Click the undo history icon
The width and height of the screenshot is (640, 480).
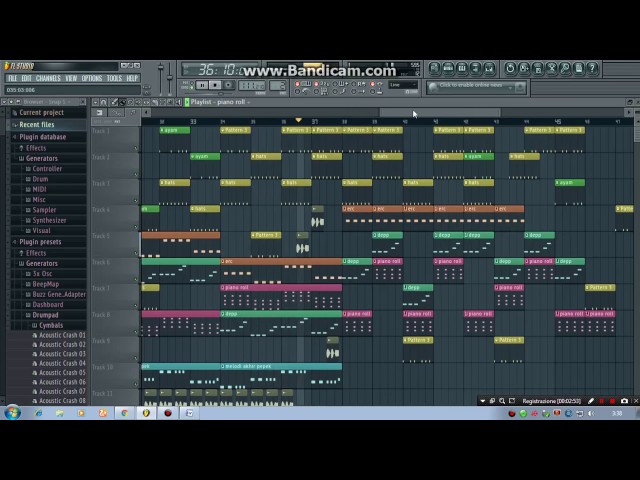pos(510,69)
